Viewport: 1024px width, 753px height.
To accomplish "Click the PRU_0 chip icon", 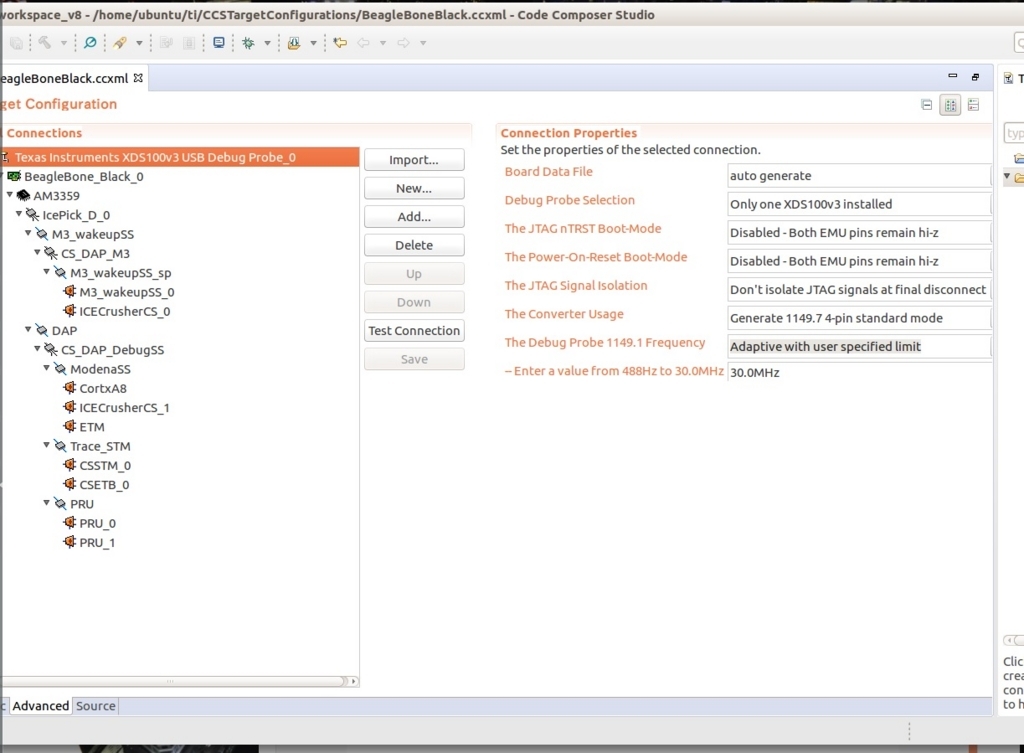I will [x=70, y=522].
